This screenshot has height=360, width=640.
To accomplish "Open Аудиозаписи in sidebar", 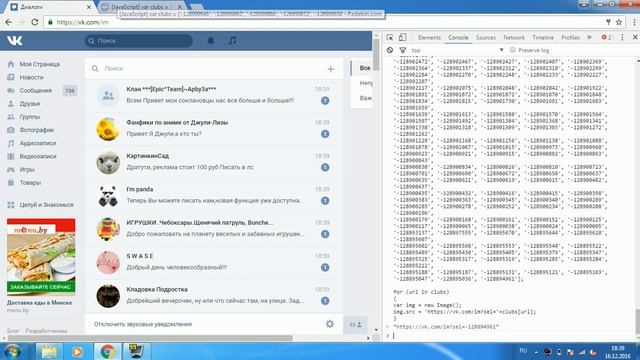I will click(38, 143).
